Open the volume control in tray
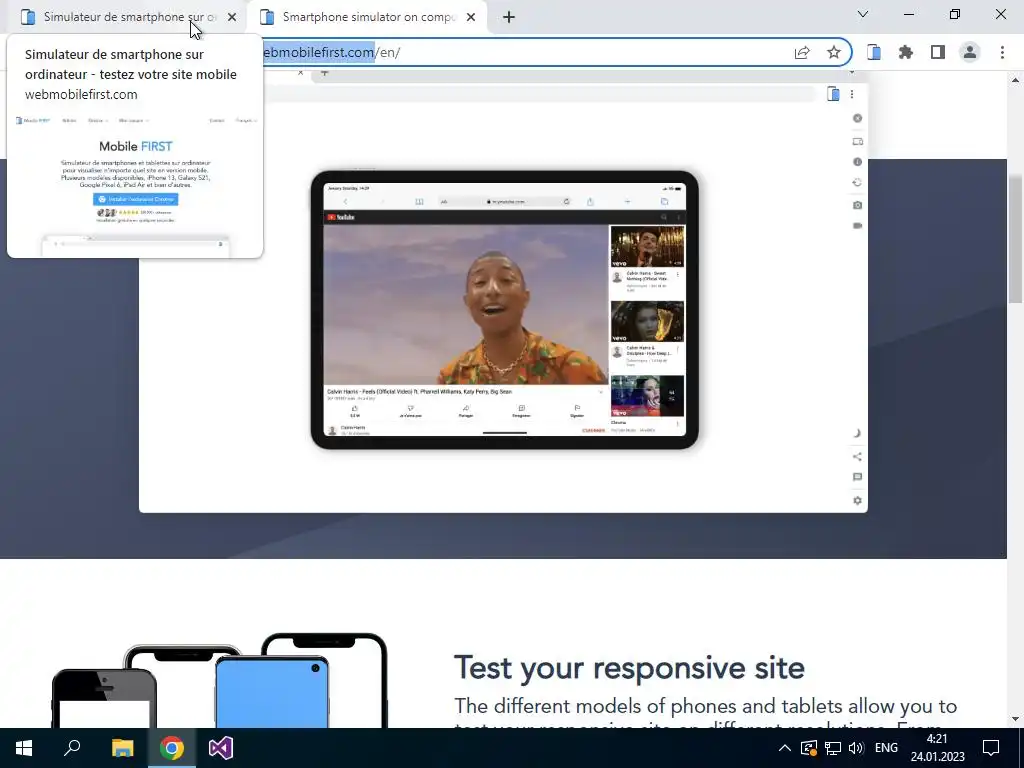 tap(856, 748)
